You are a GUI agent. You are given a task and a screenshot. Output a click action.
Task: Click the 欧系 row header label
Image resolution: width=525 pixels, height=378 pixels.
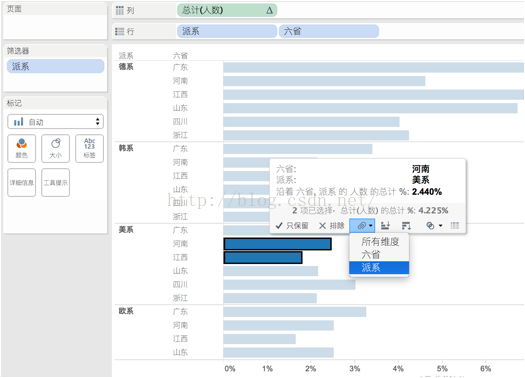(126, 311)
